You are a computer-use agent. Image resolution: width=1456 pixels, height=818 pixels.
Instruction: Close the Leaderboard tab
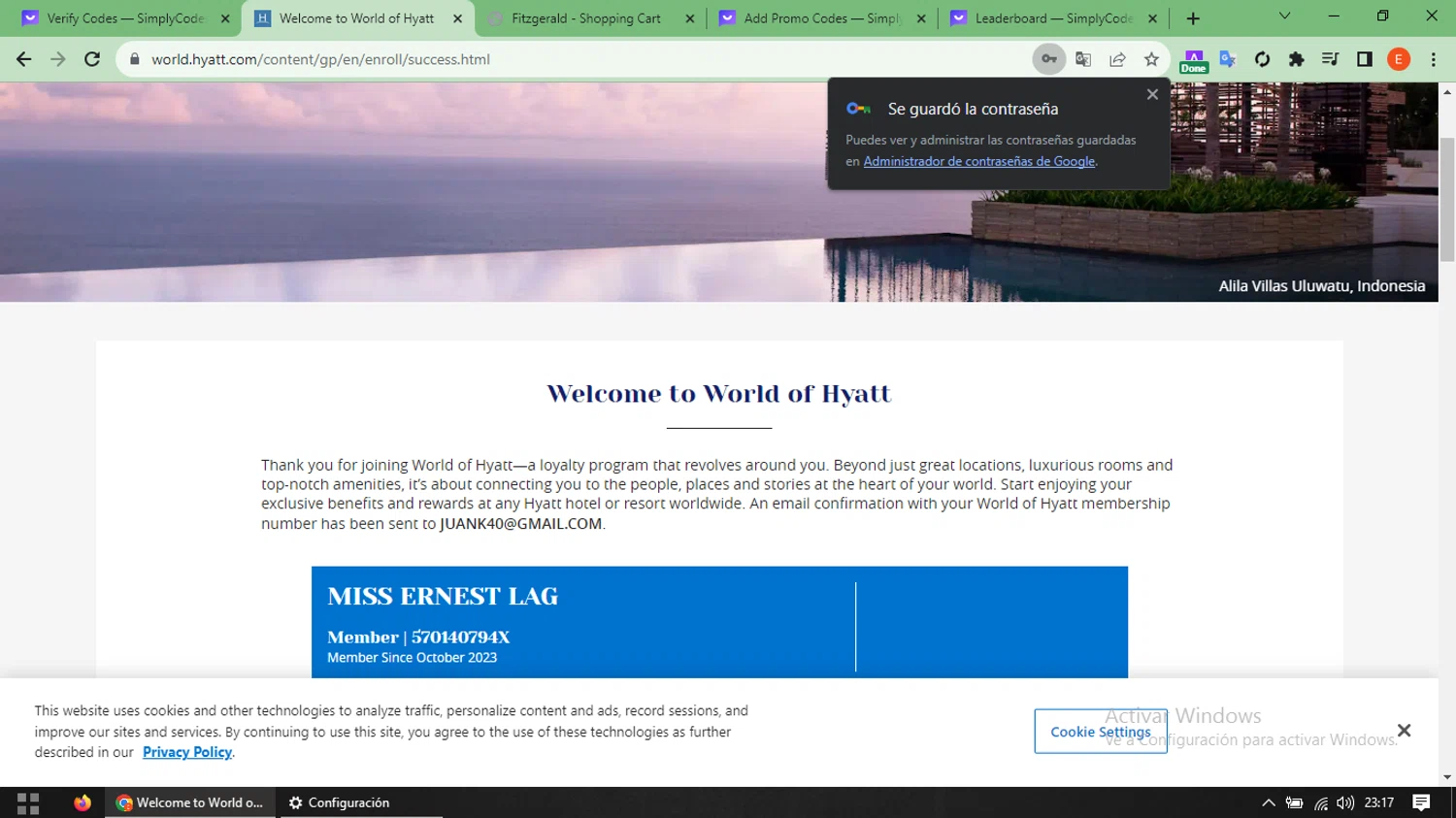[x=1152, y=18]
